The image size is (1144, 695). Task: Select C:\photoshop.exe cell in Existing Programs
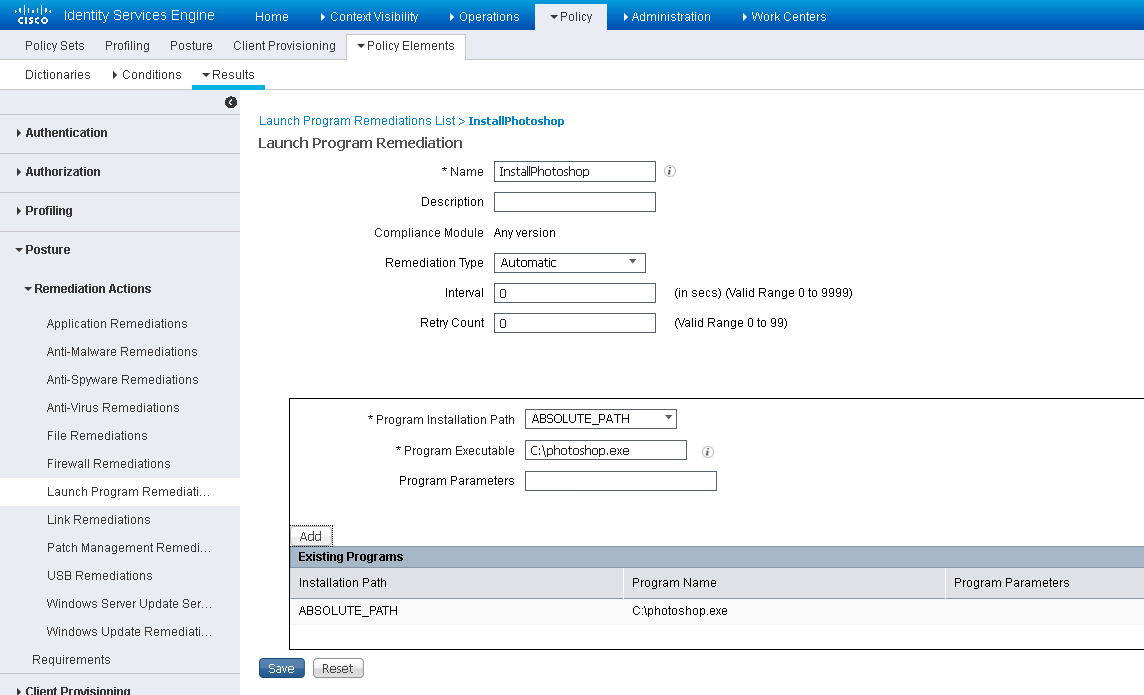[680, 611]
